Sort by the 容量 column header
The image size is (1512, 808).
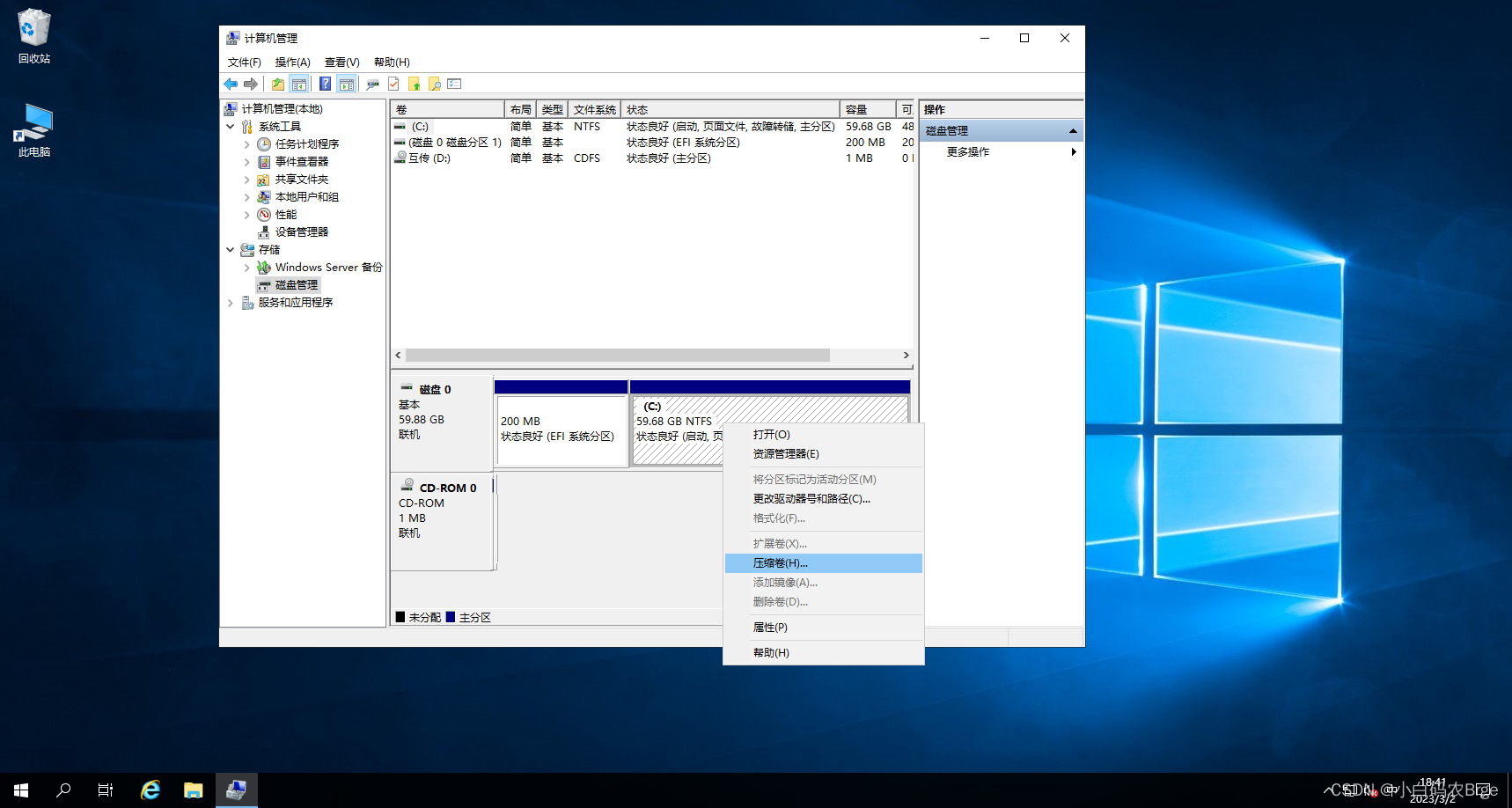[868, 109]
